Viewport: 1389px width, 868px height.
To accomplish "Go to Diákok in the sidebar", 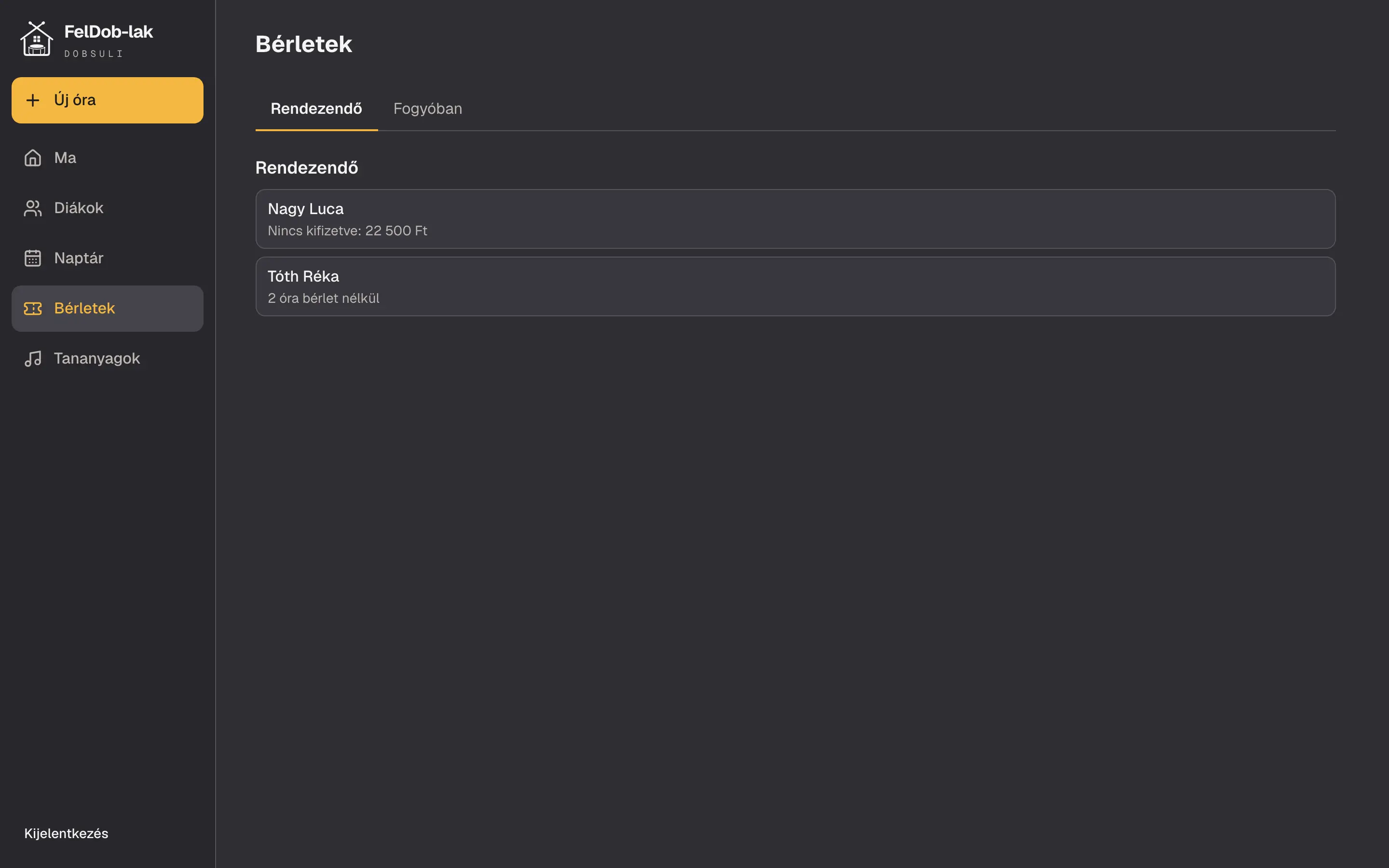I will click(108, 208).
